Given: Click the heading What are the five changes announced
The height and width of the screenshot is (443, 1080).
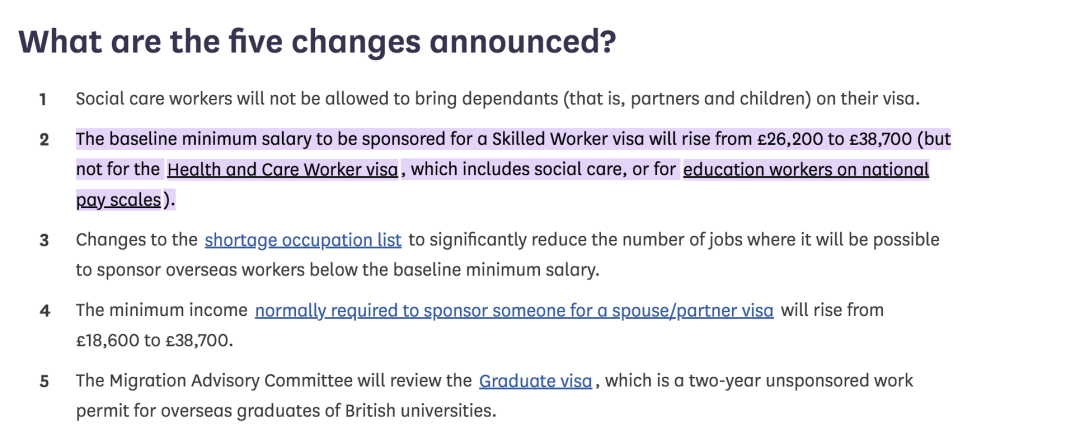Looking at the screenshot, I should (317, 43).
